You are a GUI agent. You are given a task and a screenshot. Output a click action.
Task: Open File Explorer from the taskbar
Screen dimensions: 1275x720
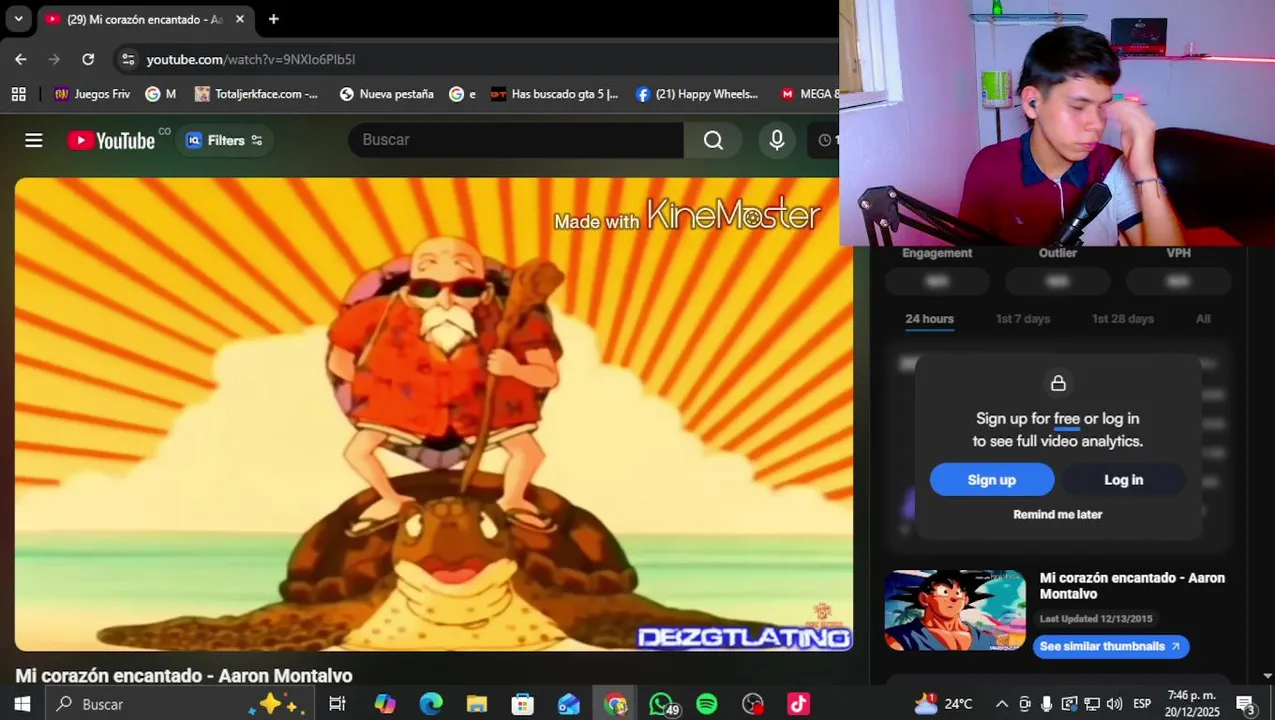[x=477, y=704]
